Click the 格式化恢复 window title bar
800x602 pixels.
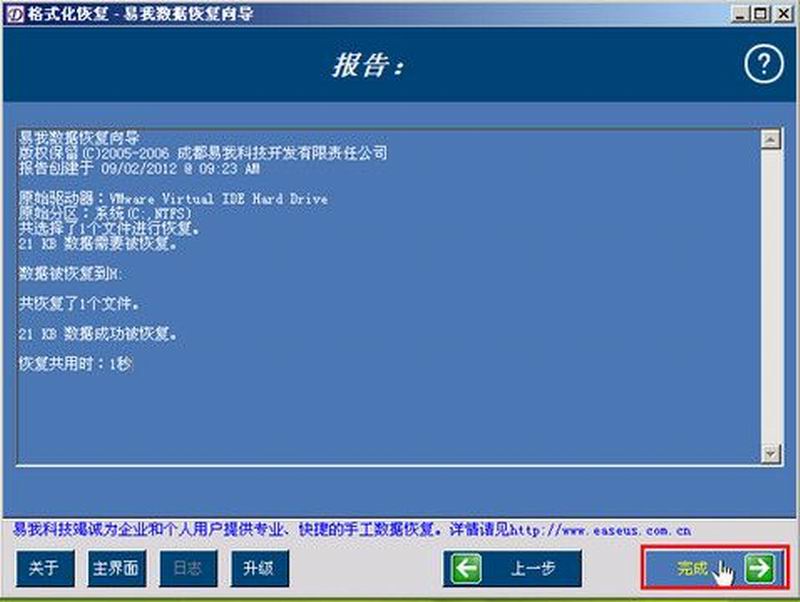(300, 13)
